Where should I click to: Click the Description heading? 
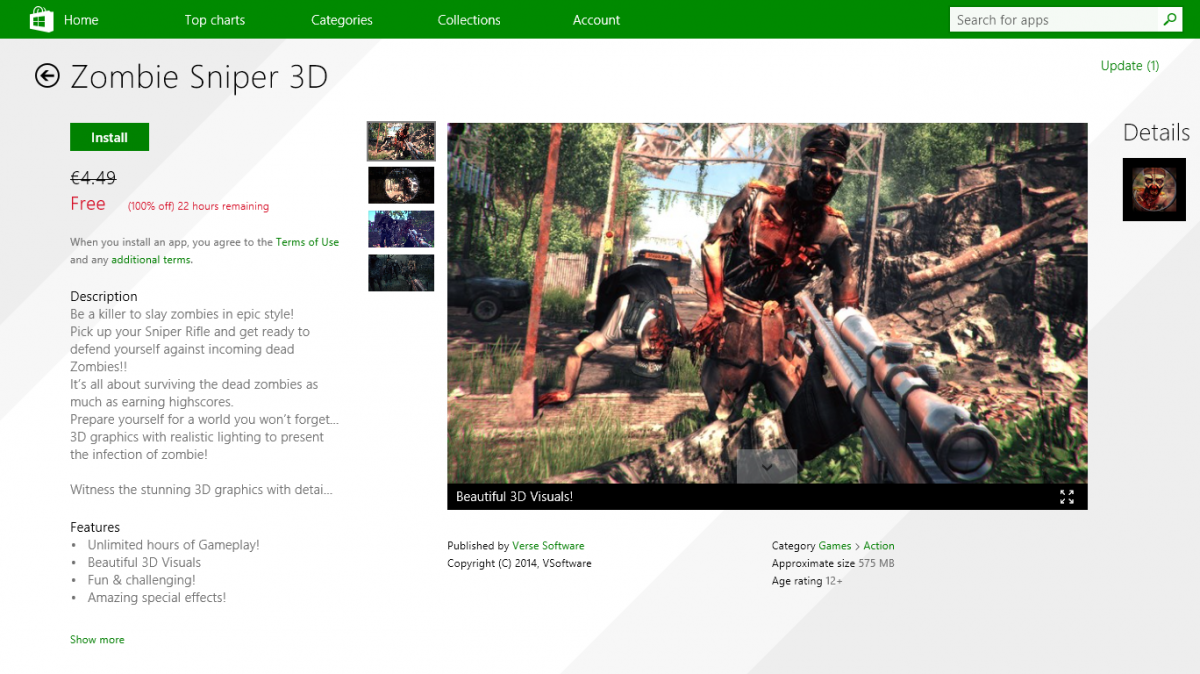(104, 296)
